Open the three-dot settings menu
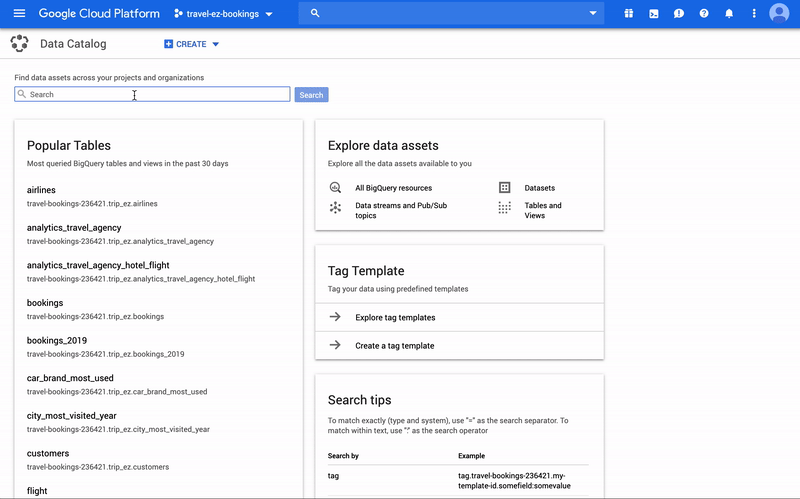800x499 pixels. point(754,14)
